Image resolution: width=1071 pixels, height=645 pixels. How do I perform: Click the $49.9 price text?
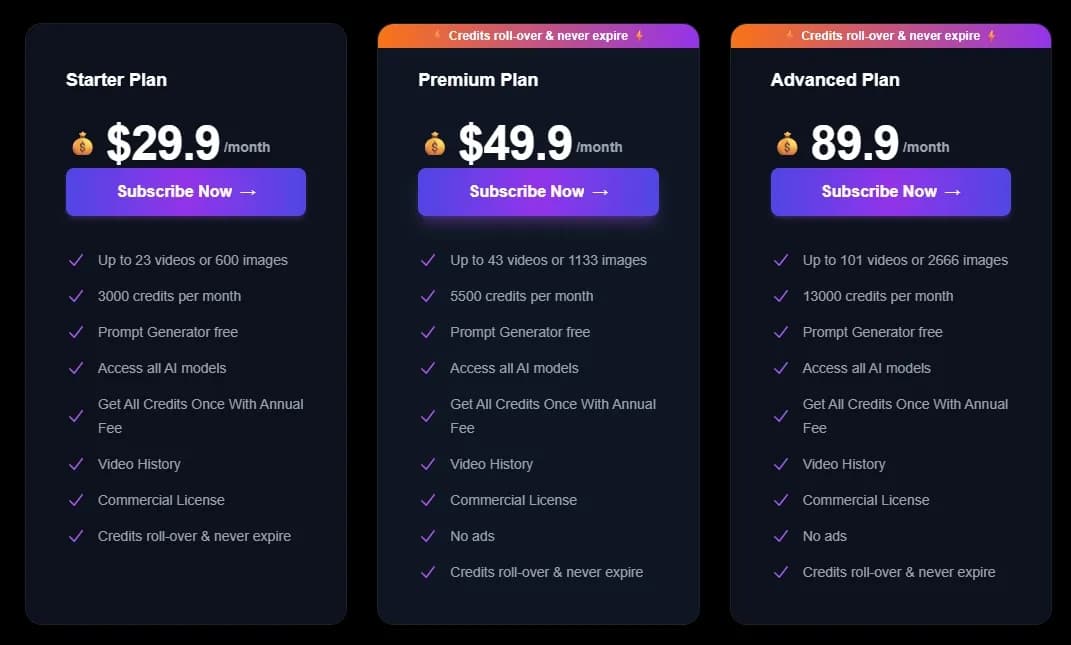(x=515, y=144)
